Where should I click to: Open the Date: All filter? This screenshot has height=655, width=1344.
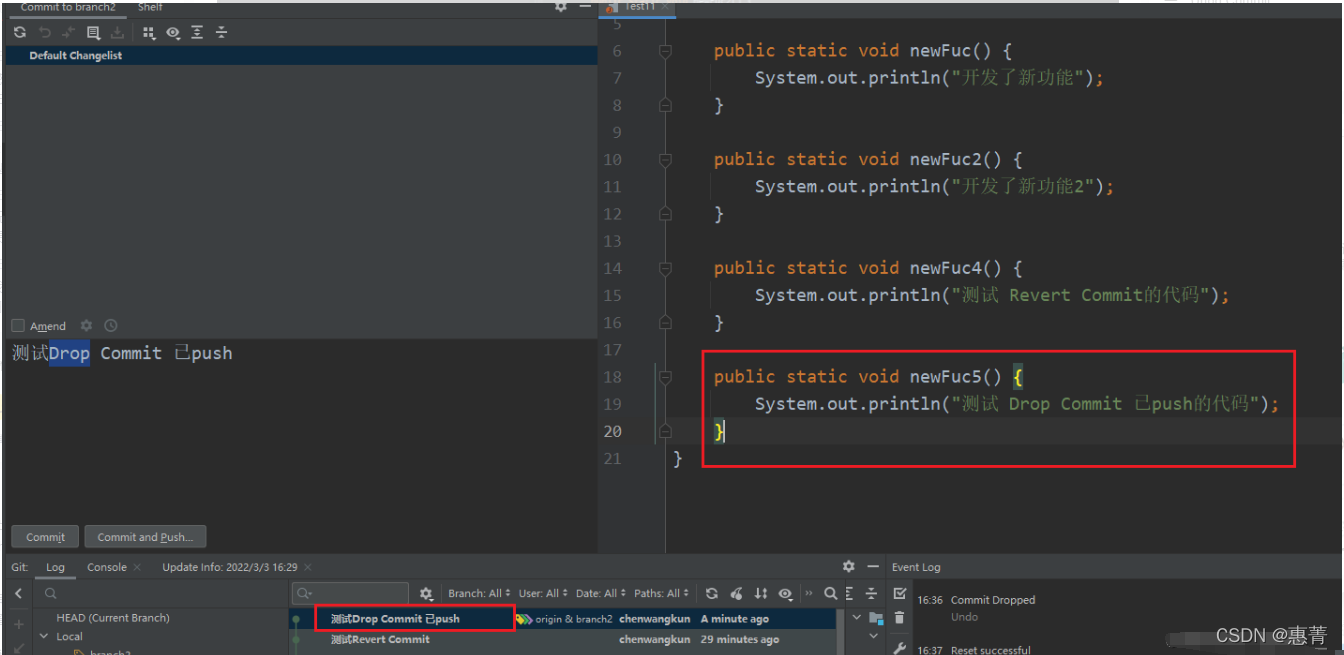click(601, 593)
